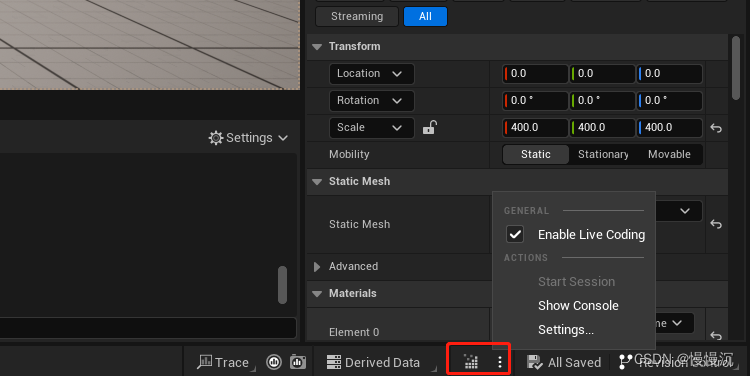Open the Scale type dropdown
750x376 pixels.
(372, 128)
